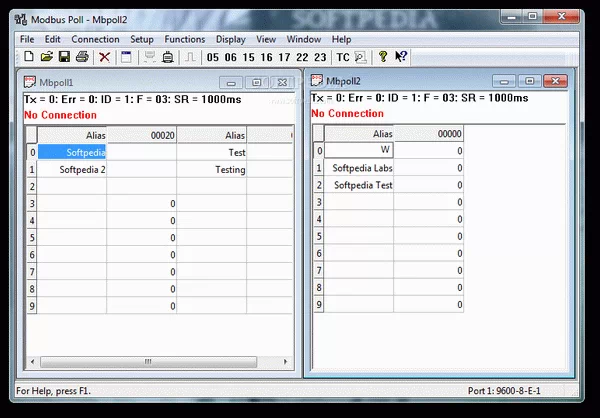The height and width of the screenshot is (418, 600).
Task: Click the pulse single-poll icon
Action: pyautogui.click(x=190, y=57)
